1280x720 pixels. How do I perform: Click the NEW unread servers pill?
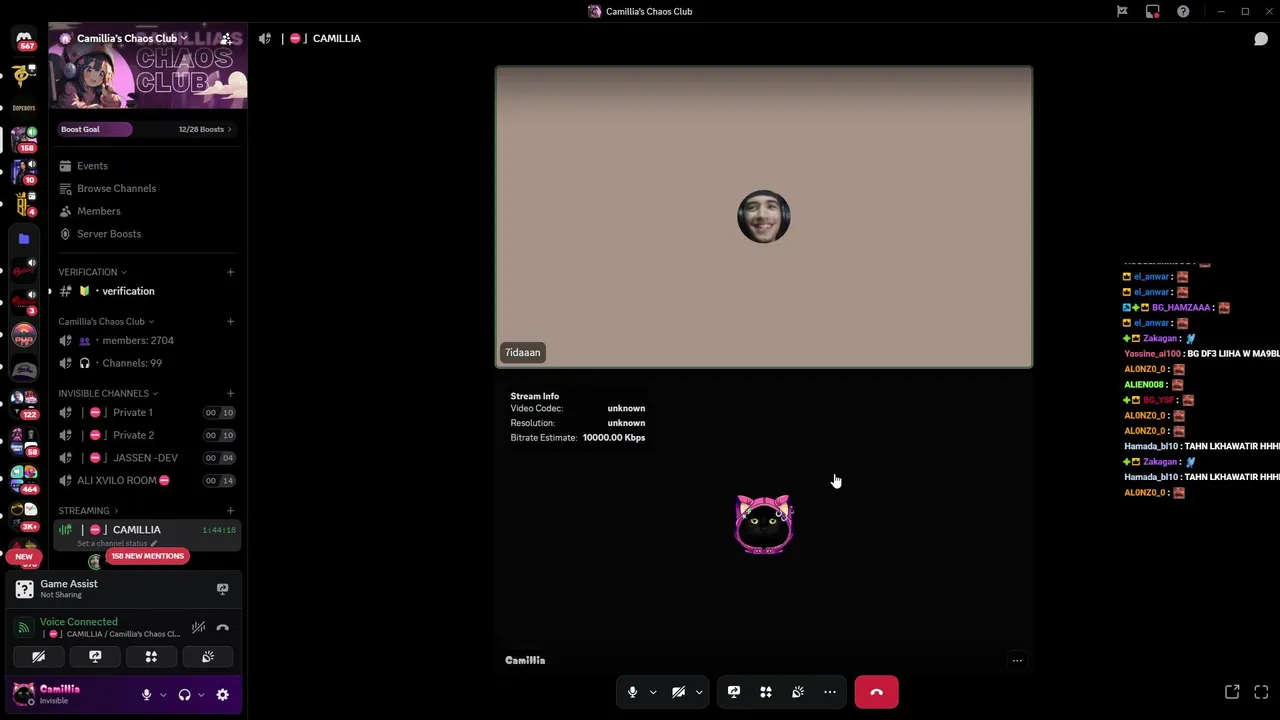point(24,557)
